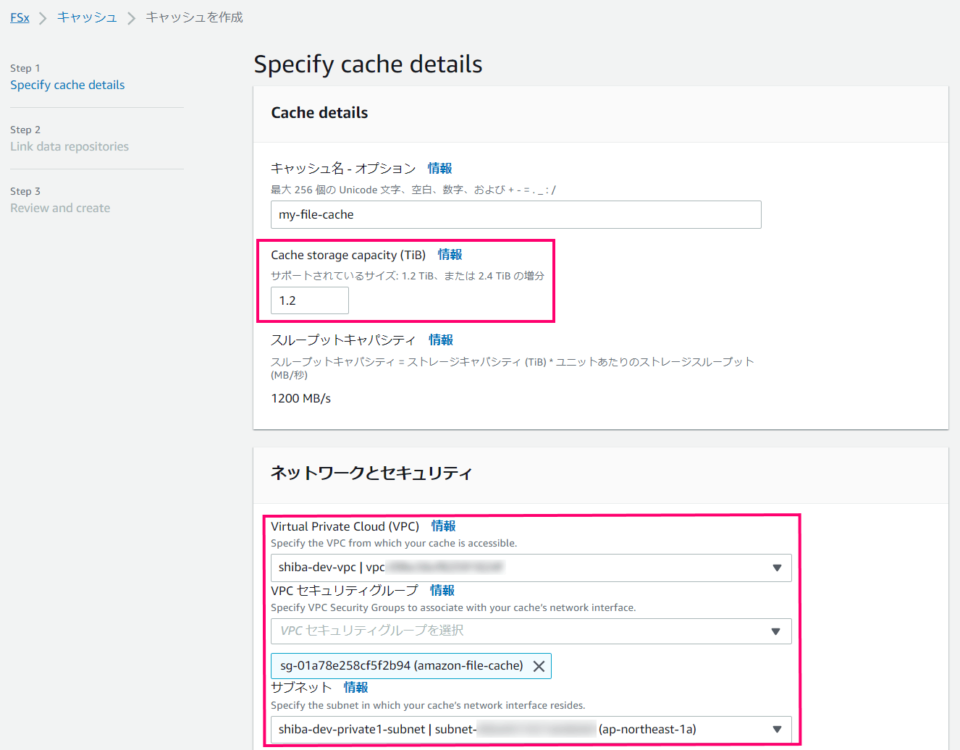
Task: Click the VPC セキュリティグループを選択 placeholder field
Action: (500, 631)
